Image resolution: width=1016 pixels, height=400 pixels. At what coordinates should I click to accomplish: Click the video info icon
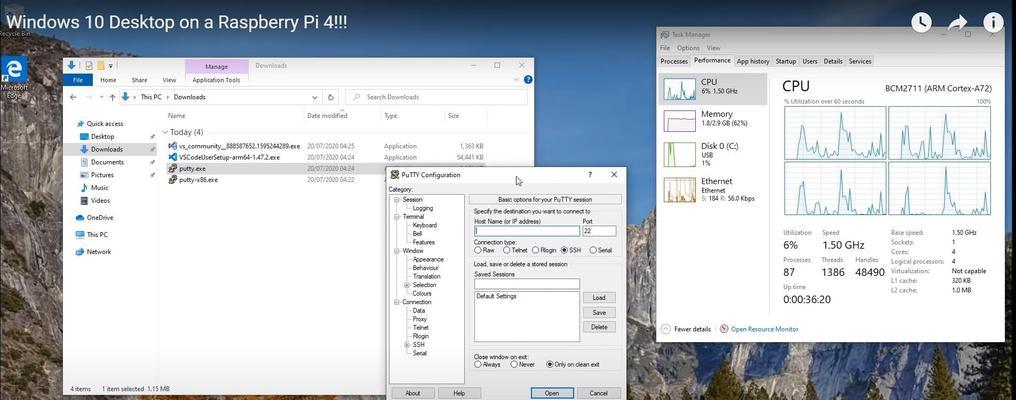pos(993,22)
